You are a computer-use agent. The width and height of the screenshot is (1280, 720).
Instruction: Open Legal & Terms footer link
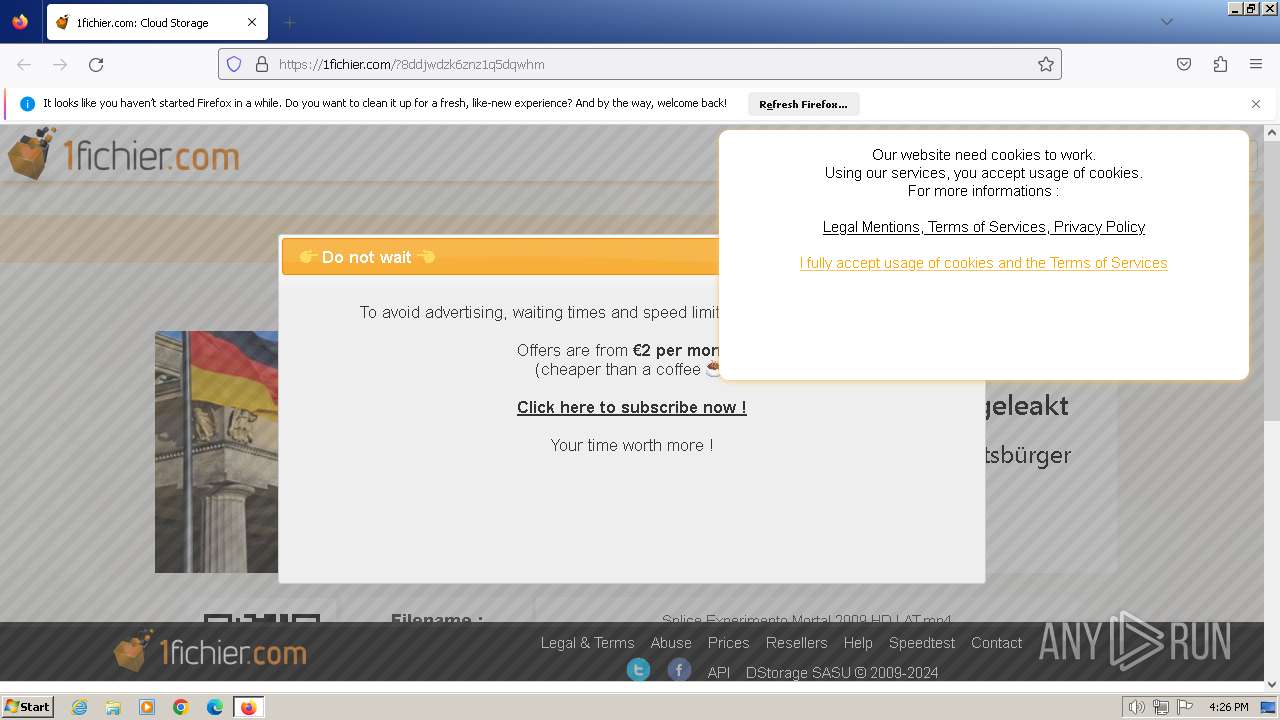coord(587,643)
